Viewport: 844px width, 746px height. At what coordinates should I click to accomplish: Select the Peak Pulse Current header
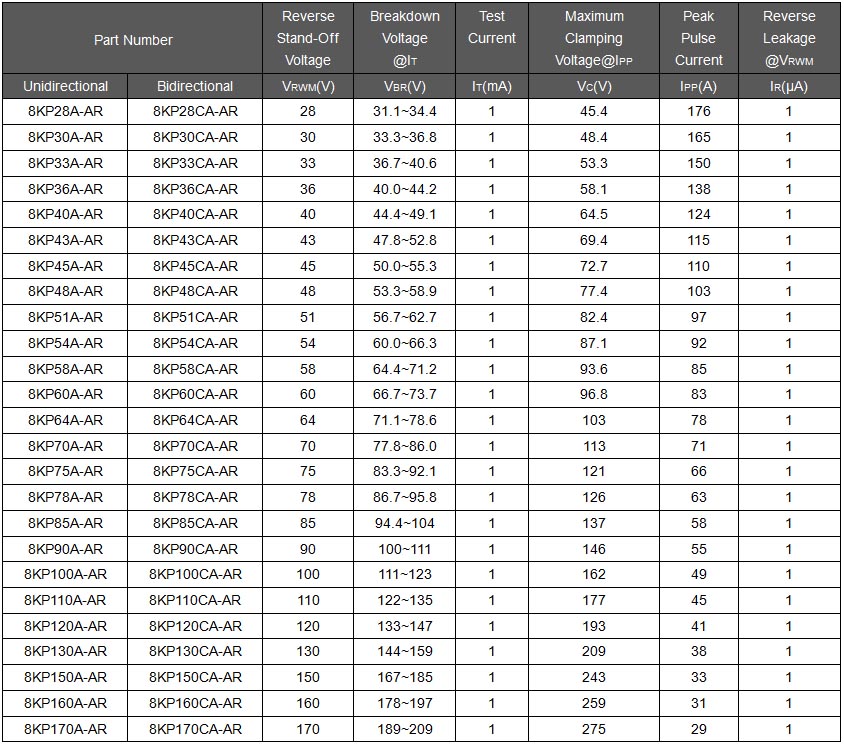(x=698, y=38)
